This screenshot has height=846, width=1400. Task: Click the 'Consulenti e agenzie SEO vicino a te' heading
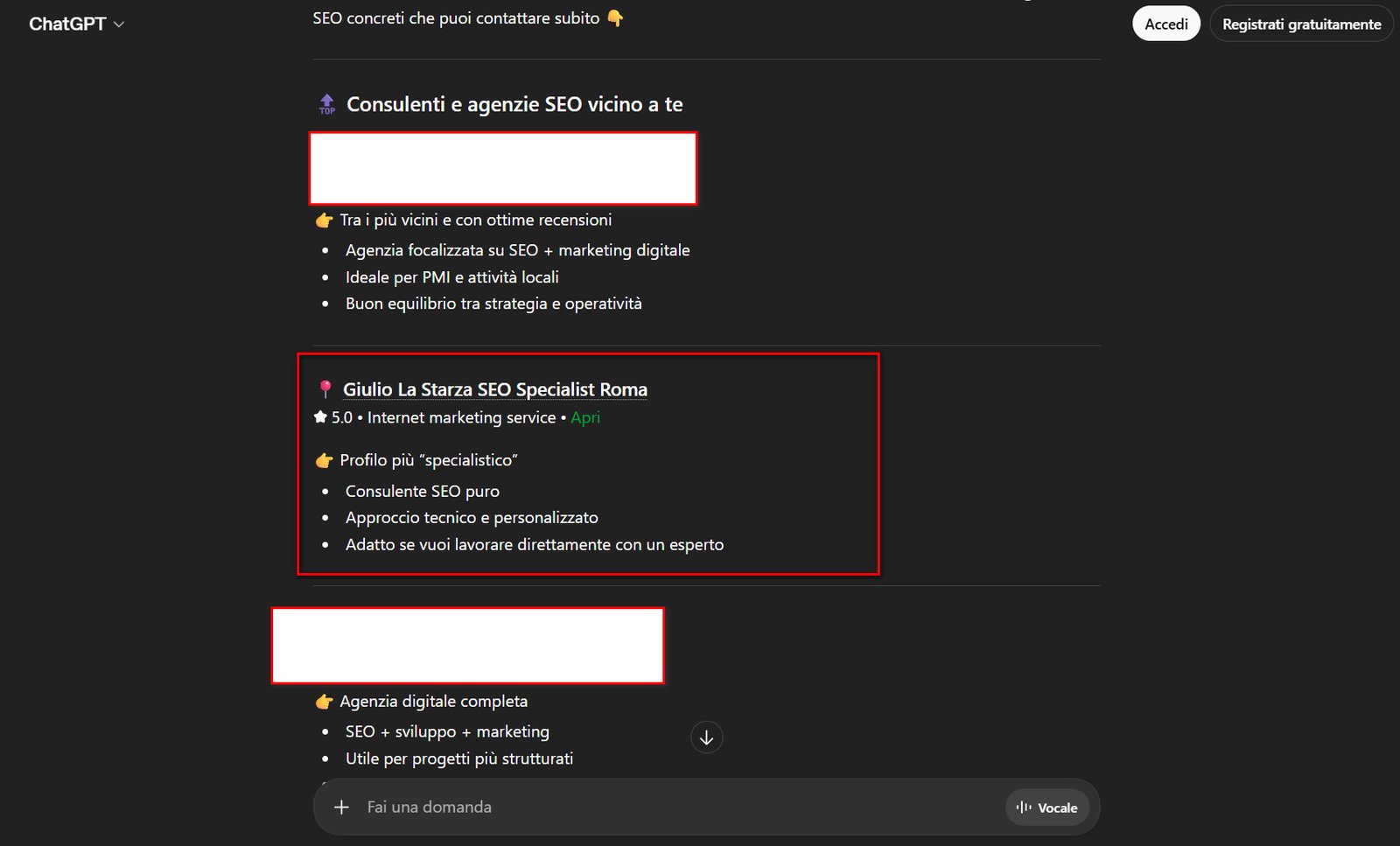point(514,104)
